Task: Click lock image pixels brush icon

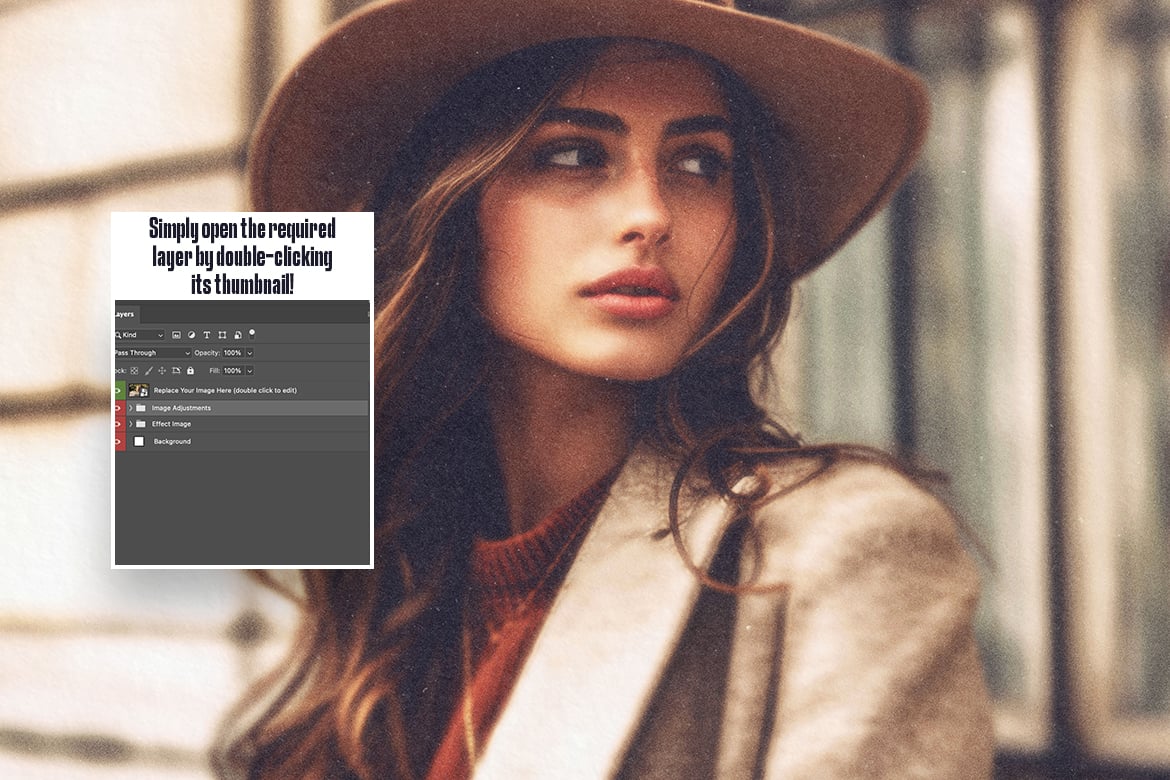Action: pyautogui.click(x=148, y=371)
